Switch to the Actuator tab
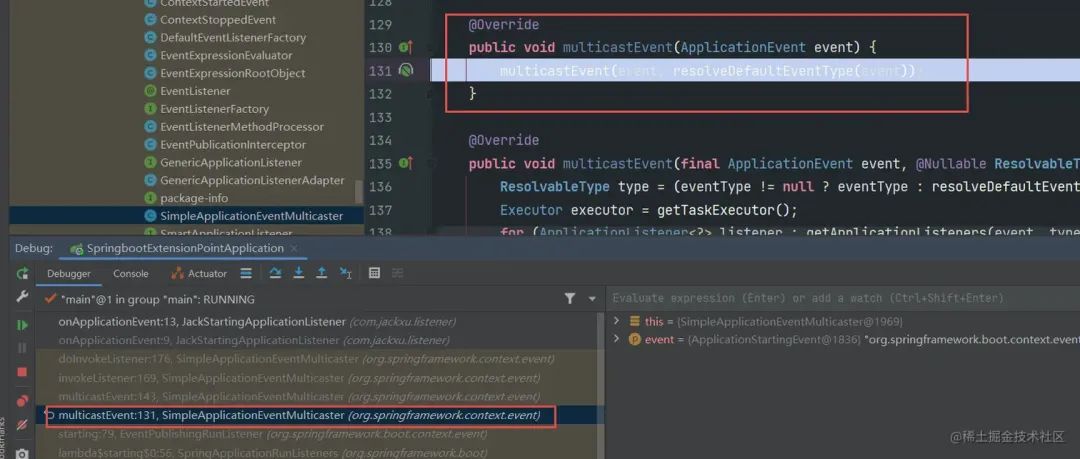This screenshot has height=459, width=1080. click(x=199, y=274)
